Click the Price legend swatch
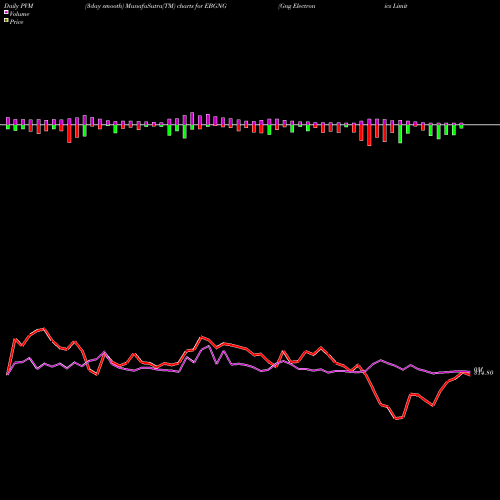Image resolution: width=500 pixels, height=500 pixels. [6, 21]
